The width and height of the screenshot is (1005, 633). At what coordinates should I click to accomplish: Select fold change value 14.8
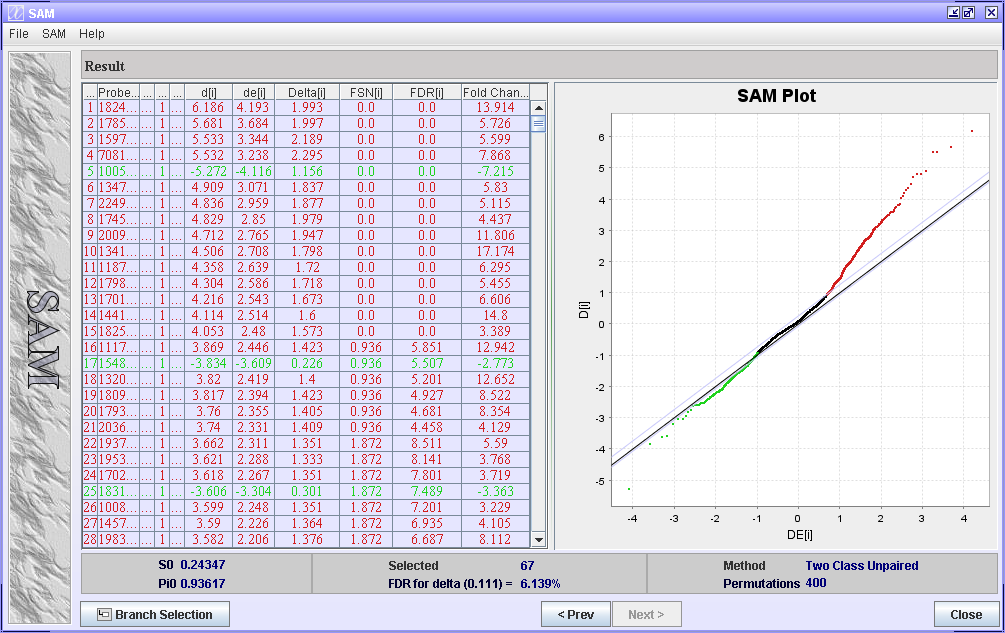pyautogui.click(x=495, y=315)
